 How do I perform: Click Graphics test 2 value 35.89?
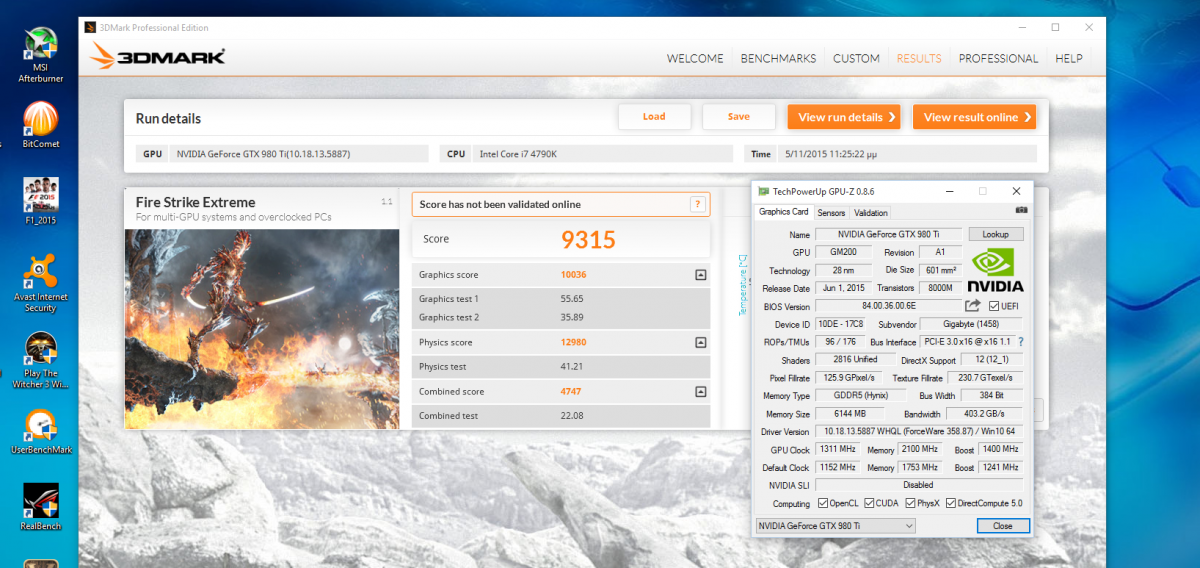pyautogui.click(x=572, y=318)
